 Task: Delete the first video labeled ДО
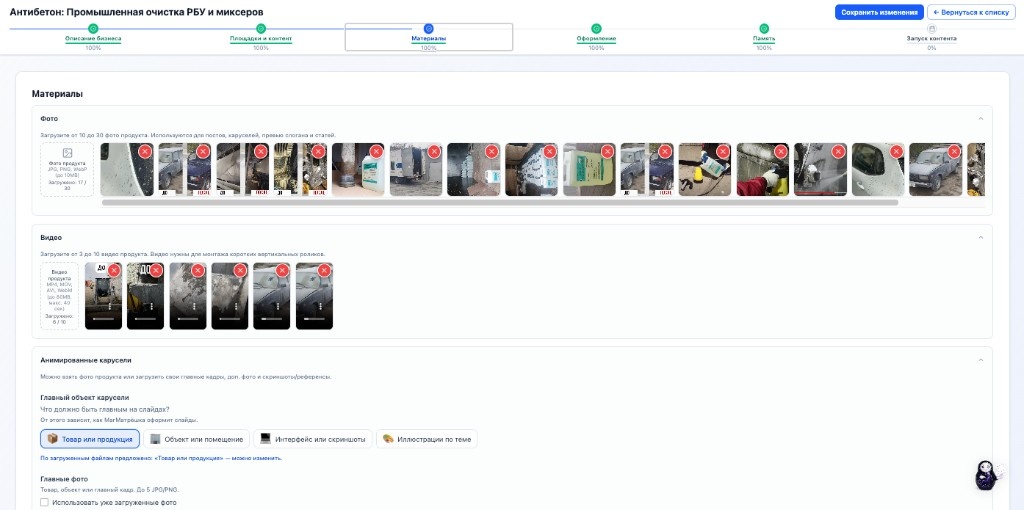[114, 270]
